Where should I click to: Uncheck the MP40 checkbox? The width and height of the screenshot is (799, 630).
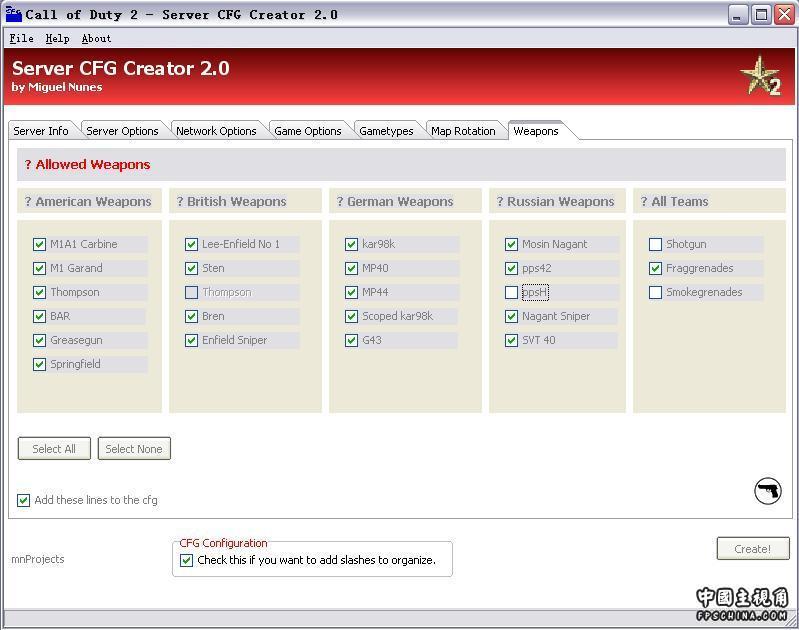pos(351,268)
